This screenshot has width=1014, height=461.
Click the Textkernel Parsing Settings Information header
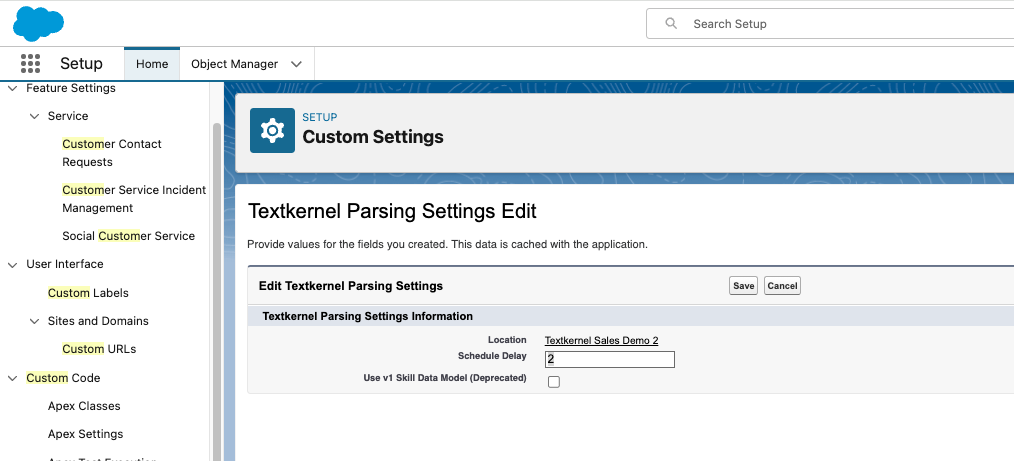click(367, 316)
